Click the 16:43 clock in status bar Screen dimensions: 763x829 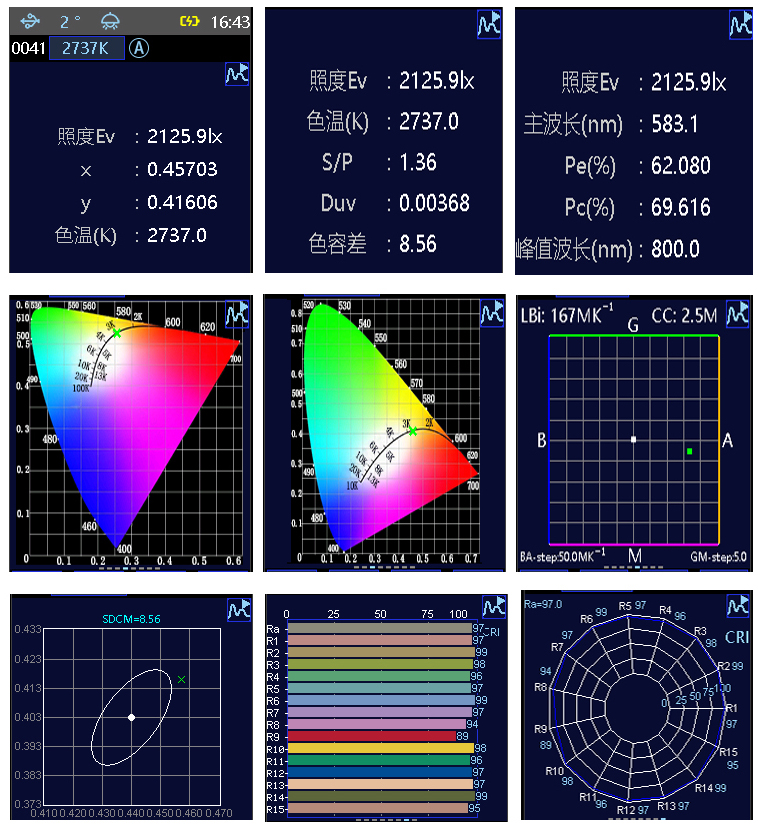(229, 22)
